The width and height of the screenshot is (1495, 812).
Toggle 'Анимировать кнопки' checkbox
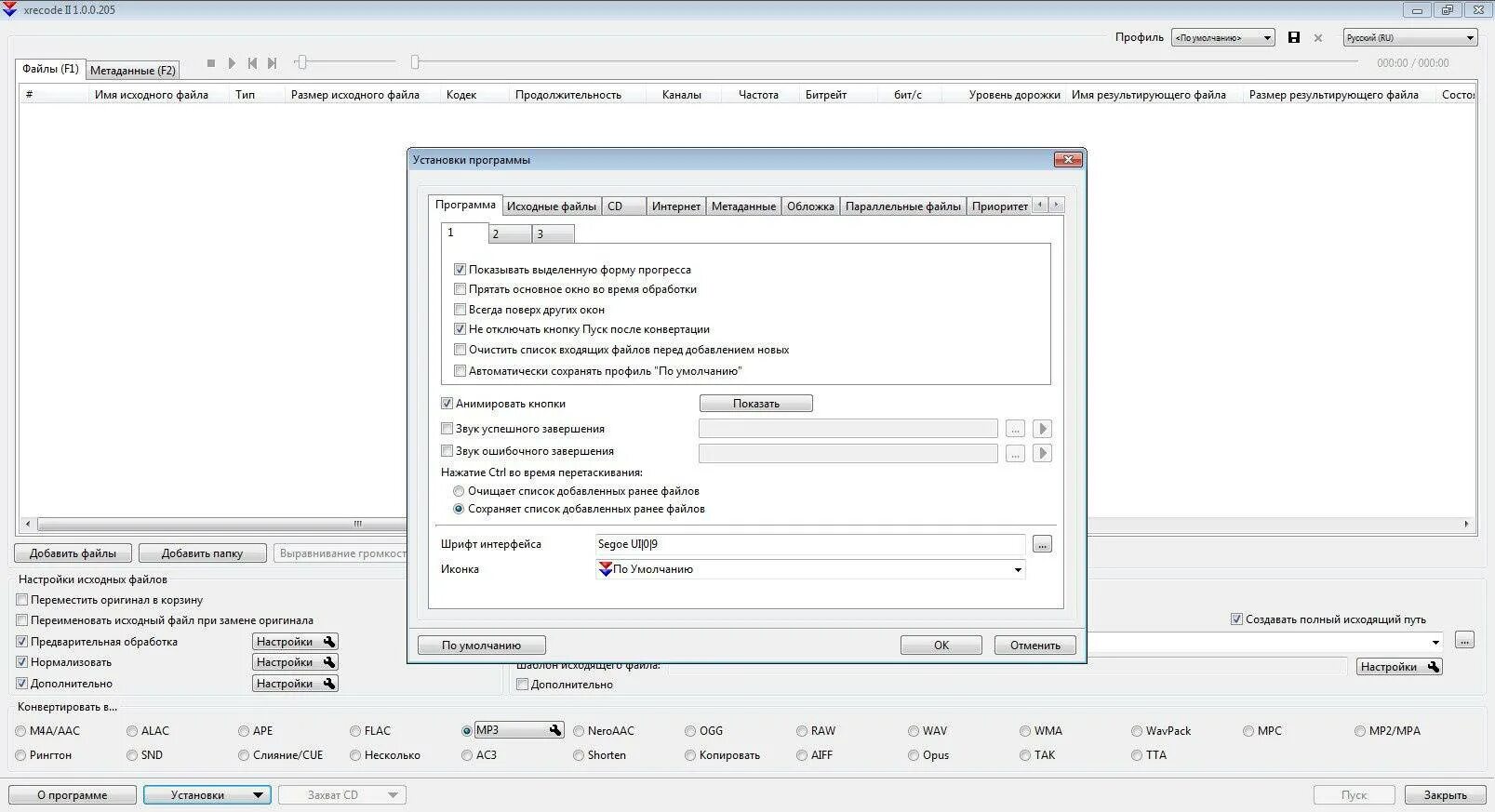447,404
